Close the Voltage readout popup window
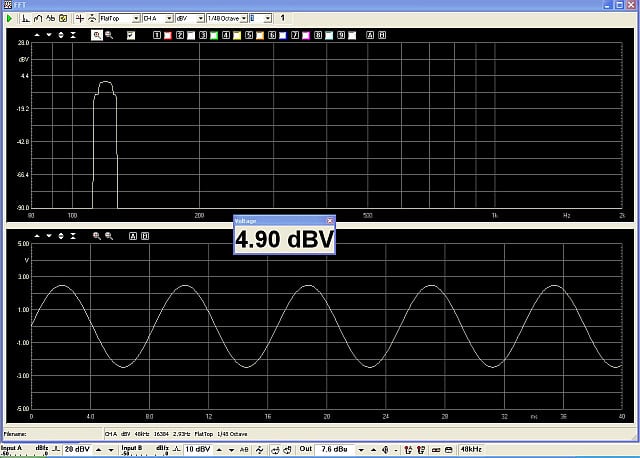This screenshot has height=458, width=640. (x=329, y=220)
